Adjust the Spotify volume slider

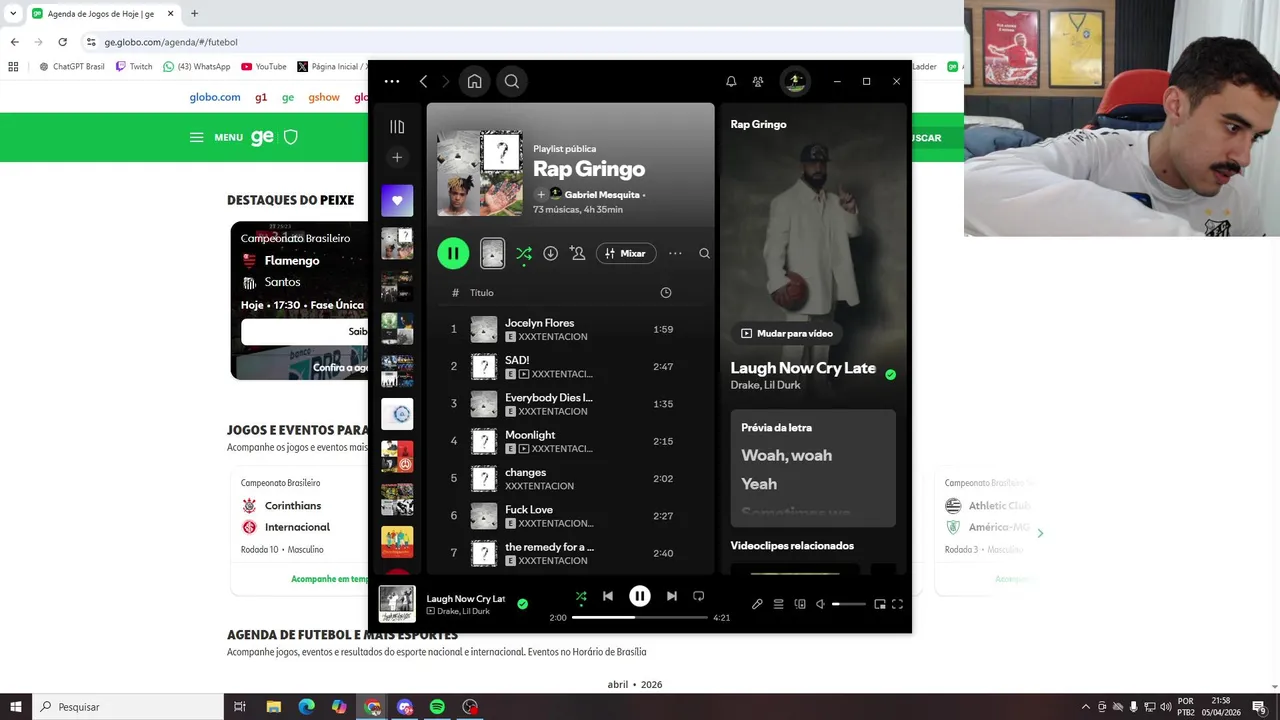(849, 604)
